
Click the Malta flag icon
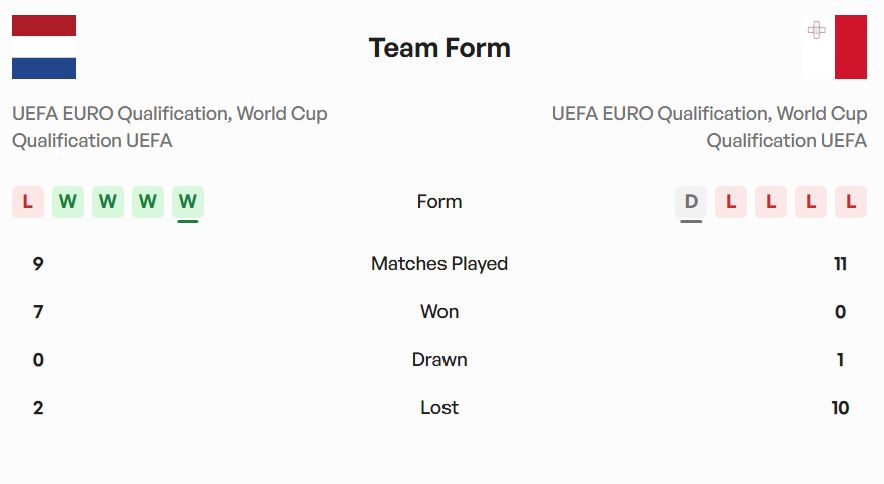835,47
